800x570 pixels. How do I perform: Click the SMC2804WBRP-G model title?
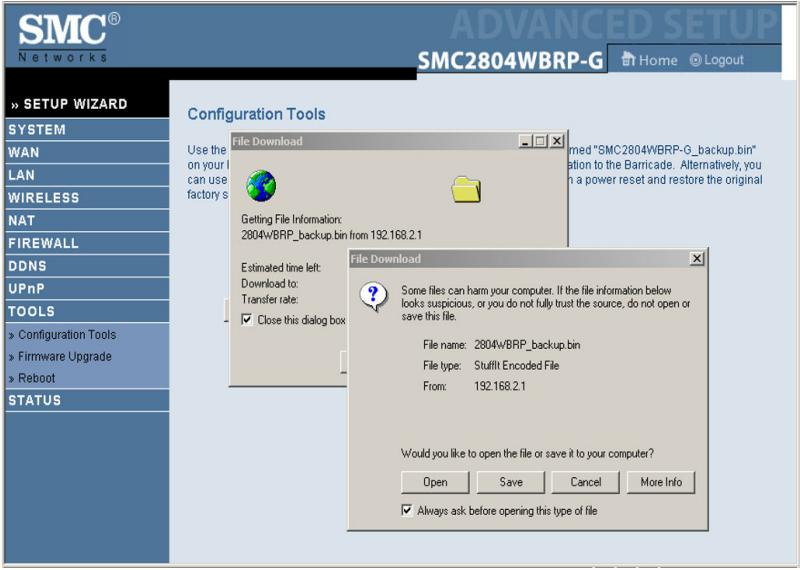[x=510, y=61]
